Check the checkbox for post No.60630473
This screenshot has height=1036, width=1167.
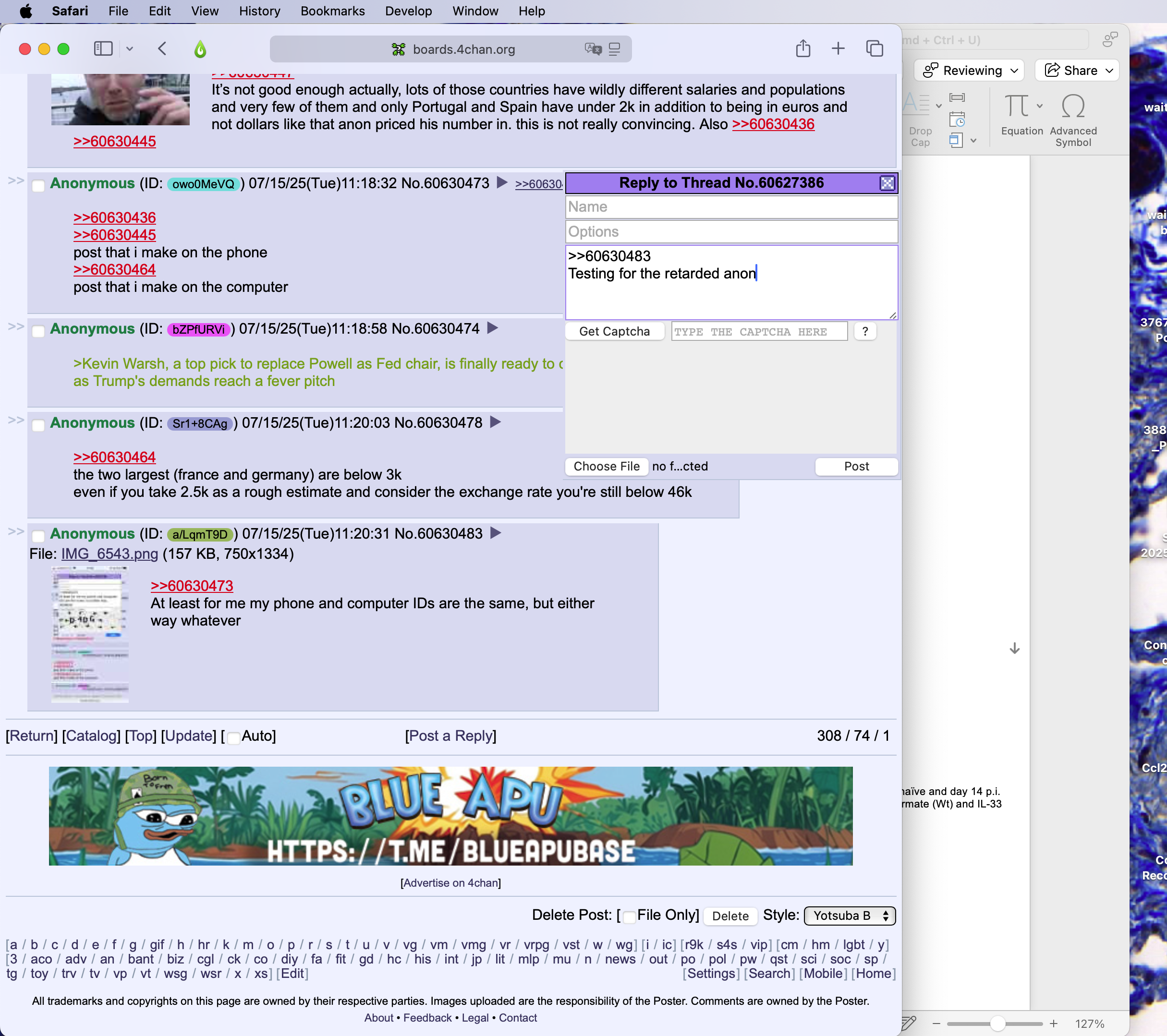pos(38,185)
